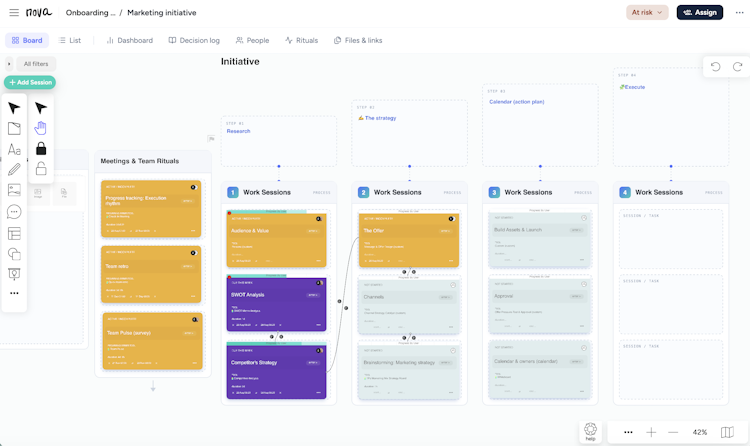This screenshot has width=750, height=446.
Task: Activate the closed lock icon
Action: [41, 148]
